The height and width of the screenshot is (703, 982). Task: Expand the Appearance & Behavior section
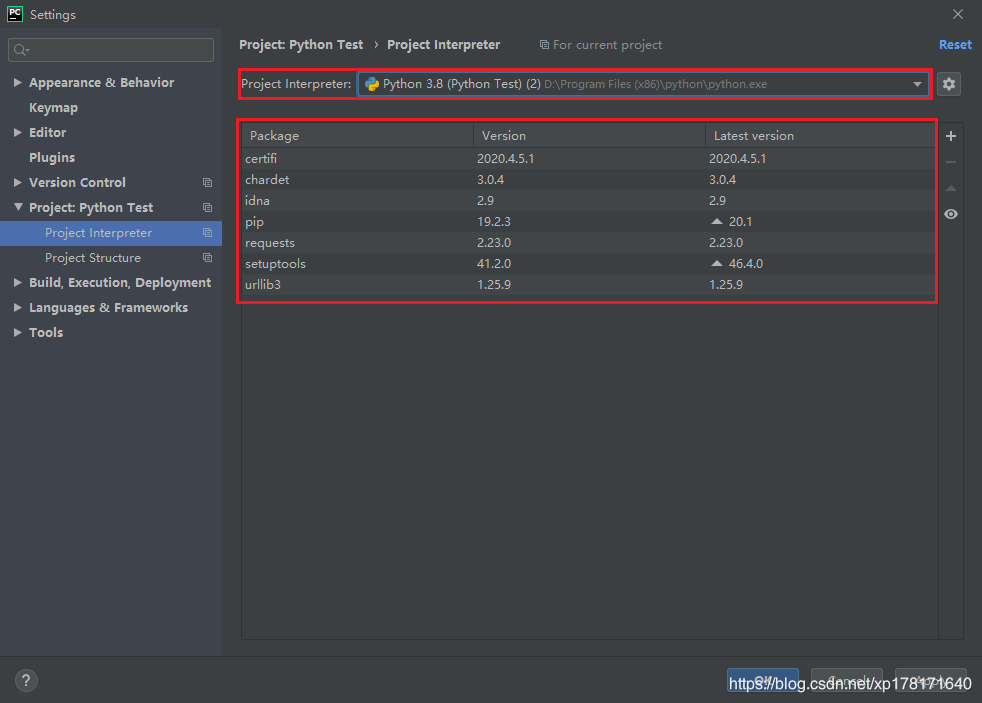pos(18,82)
